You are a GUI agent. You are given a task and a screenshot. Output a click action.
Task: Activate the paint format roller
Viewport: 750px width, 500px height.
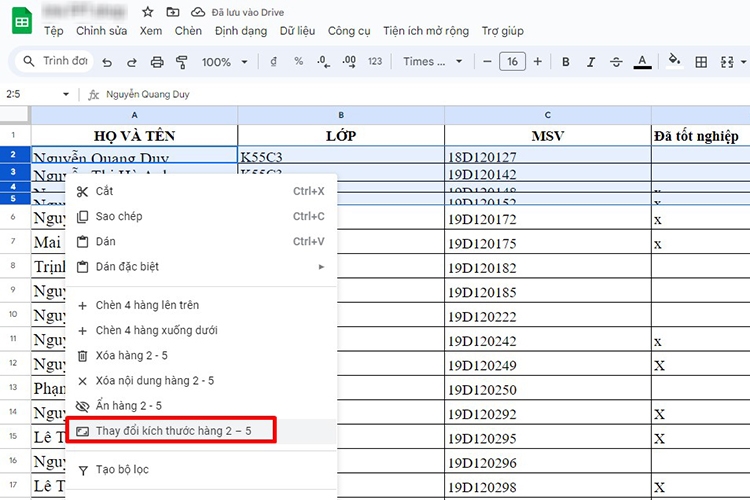click(x=182, y=62)
